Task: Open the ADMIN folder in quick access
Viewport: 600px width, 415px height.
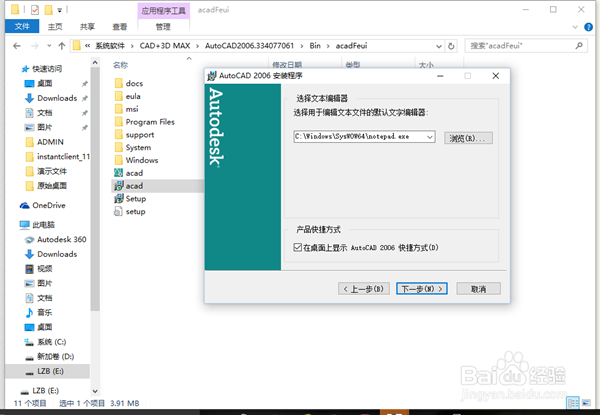Action: [x=44, y=142]
